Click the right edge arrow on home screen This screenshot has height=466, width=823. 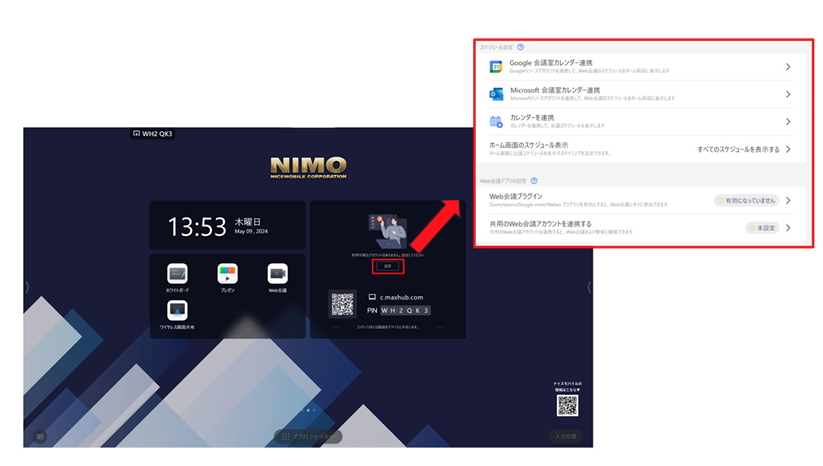589,287
